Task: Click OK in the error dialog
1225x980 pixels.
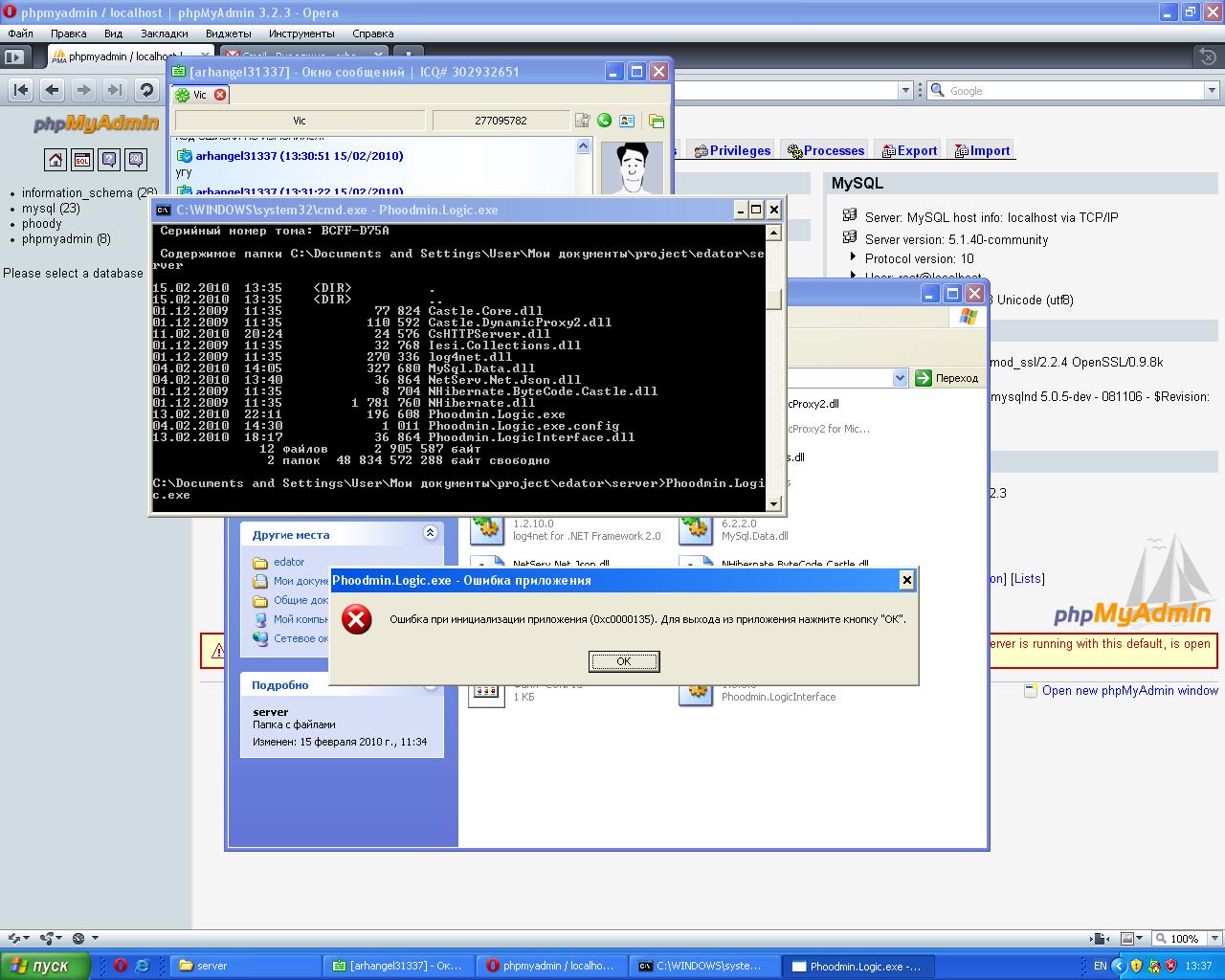Action: [624, 661]
